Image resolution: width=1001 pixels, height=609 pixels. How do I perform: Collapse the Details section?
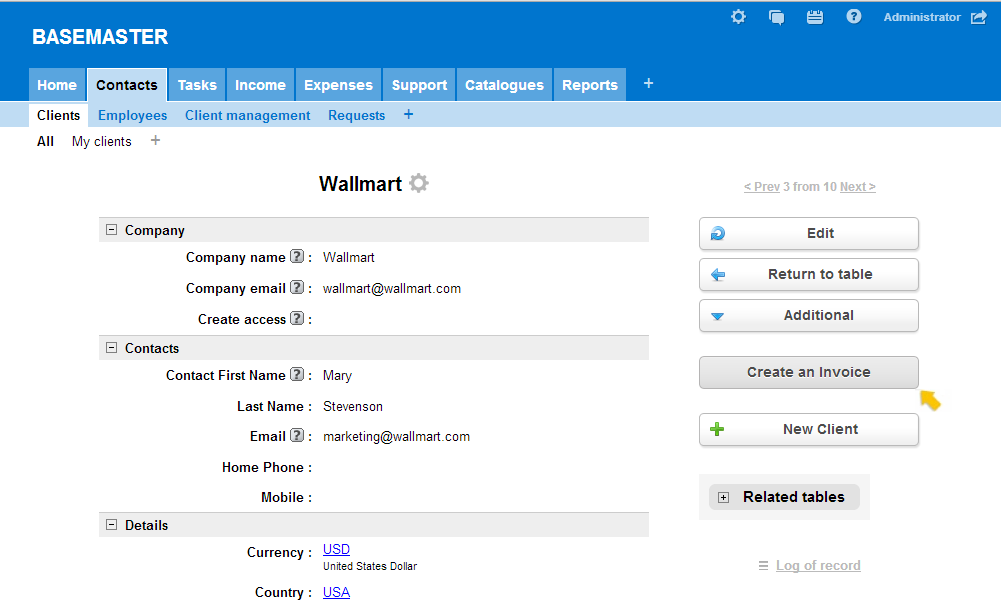pos(112,525)
